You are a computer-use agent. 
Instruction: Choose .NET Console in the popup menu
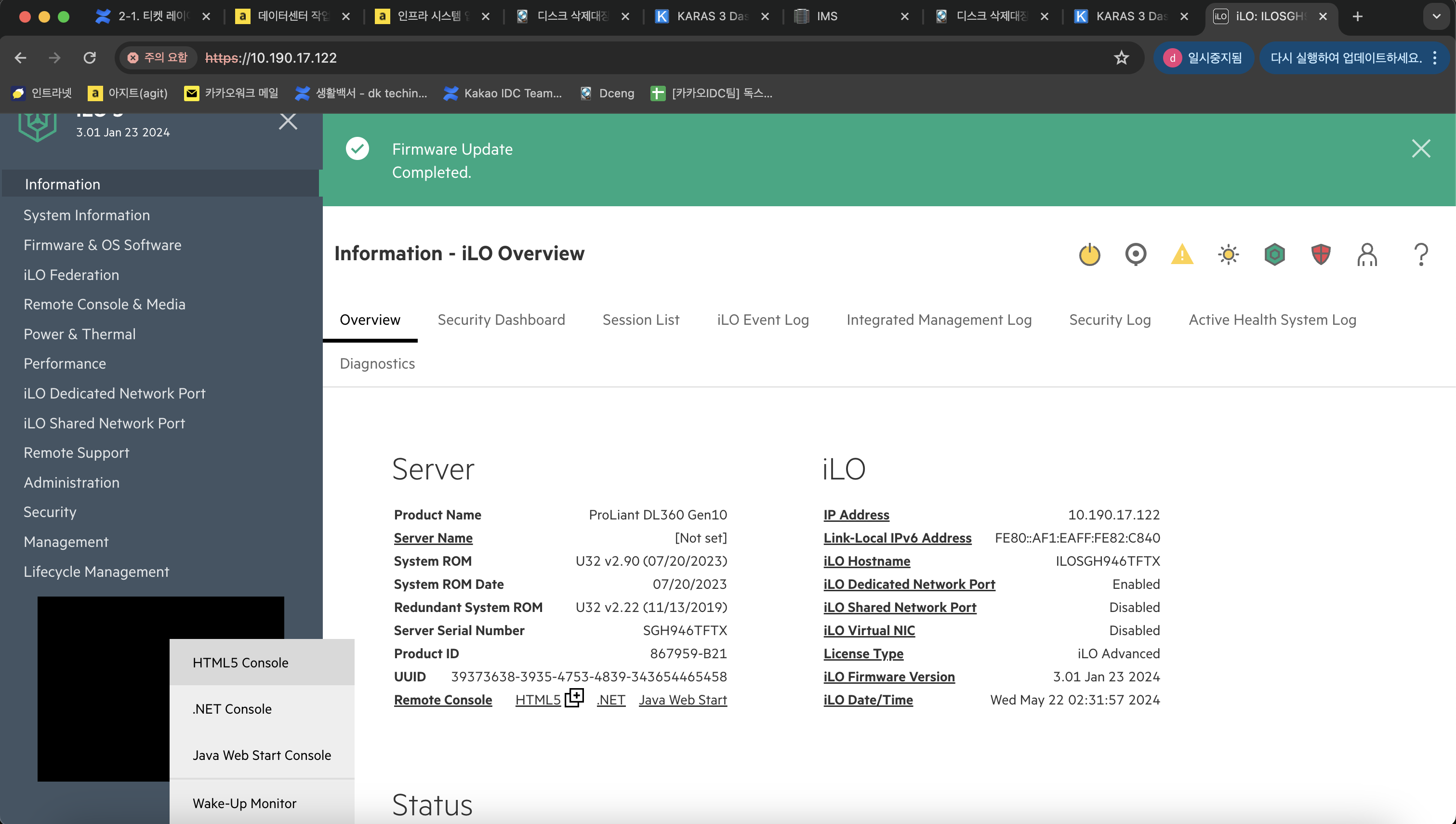point(262,709)
